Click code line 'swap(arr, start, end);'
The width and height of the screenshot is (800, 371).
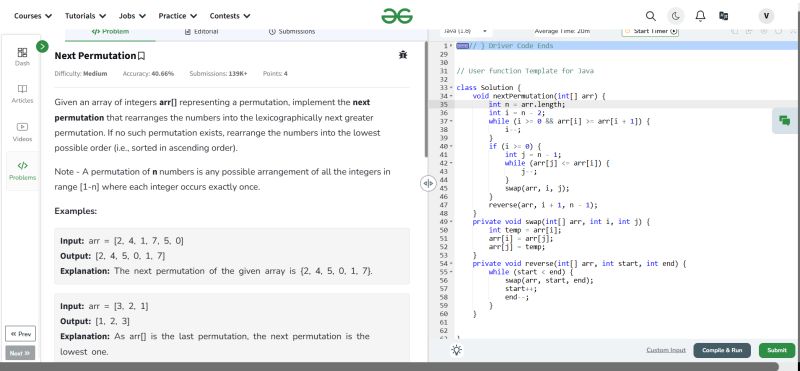549,280
